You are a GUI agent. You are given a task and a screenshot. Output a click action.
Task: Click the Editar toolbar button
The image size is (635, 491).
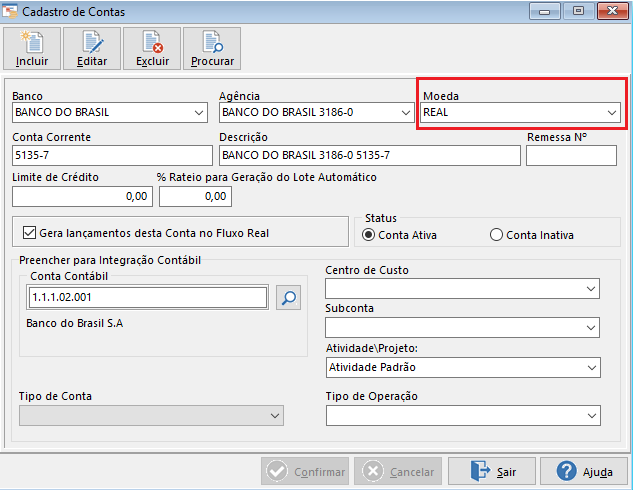[x=92, y=49]
